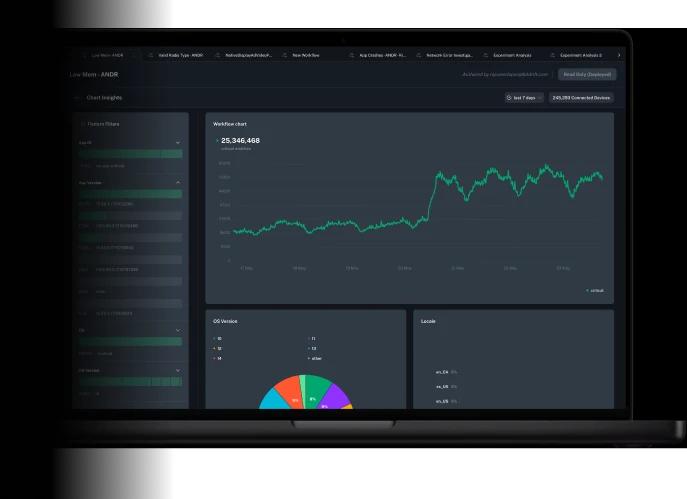Toggle the critical legend entry in the chart

(595, 290)
